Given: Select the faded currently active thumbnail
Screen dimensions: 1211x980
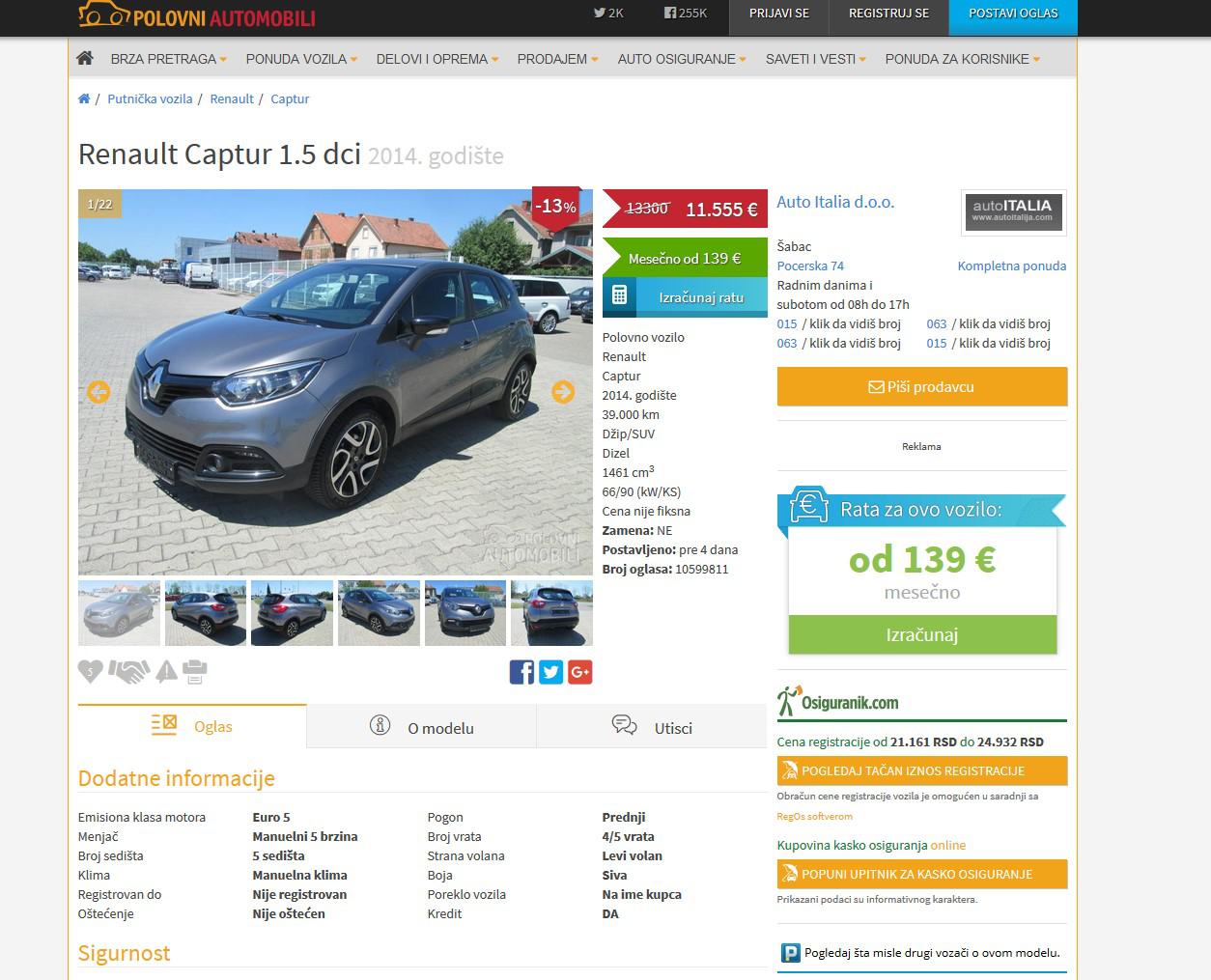Looking at the screenshot, I should [x=119, y=613].
